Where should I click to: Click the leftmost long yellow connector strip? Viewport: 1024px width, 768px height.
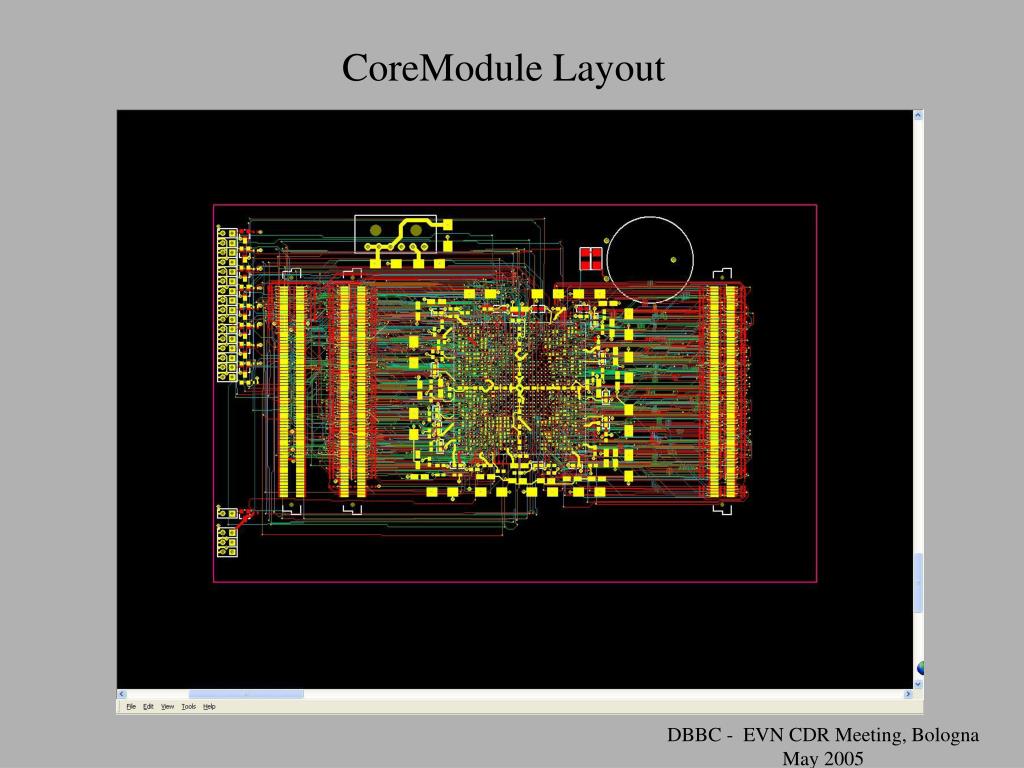point(283,391)
